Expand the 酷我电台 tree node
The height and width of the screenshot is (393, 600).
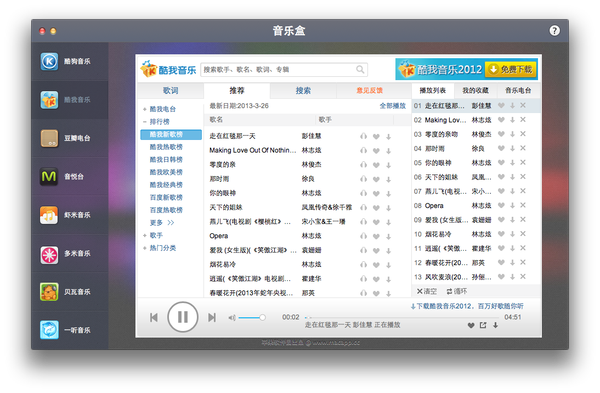point(145,109)
